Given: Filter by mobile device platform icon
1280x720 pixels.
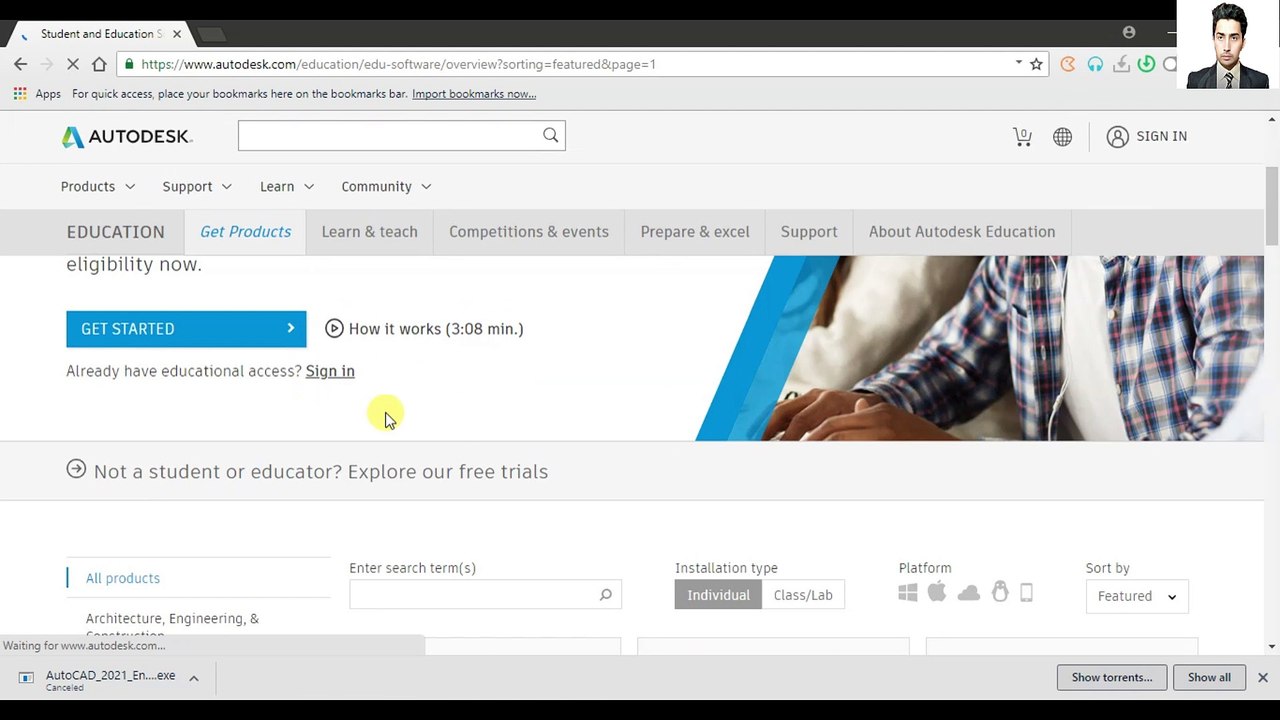Looking at the screenshot, I should tap(1026, 593).
